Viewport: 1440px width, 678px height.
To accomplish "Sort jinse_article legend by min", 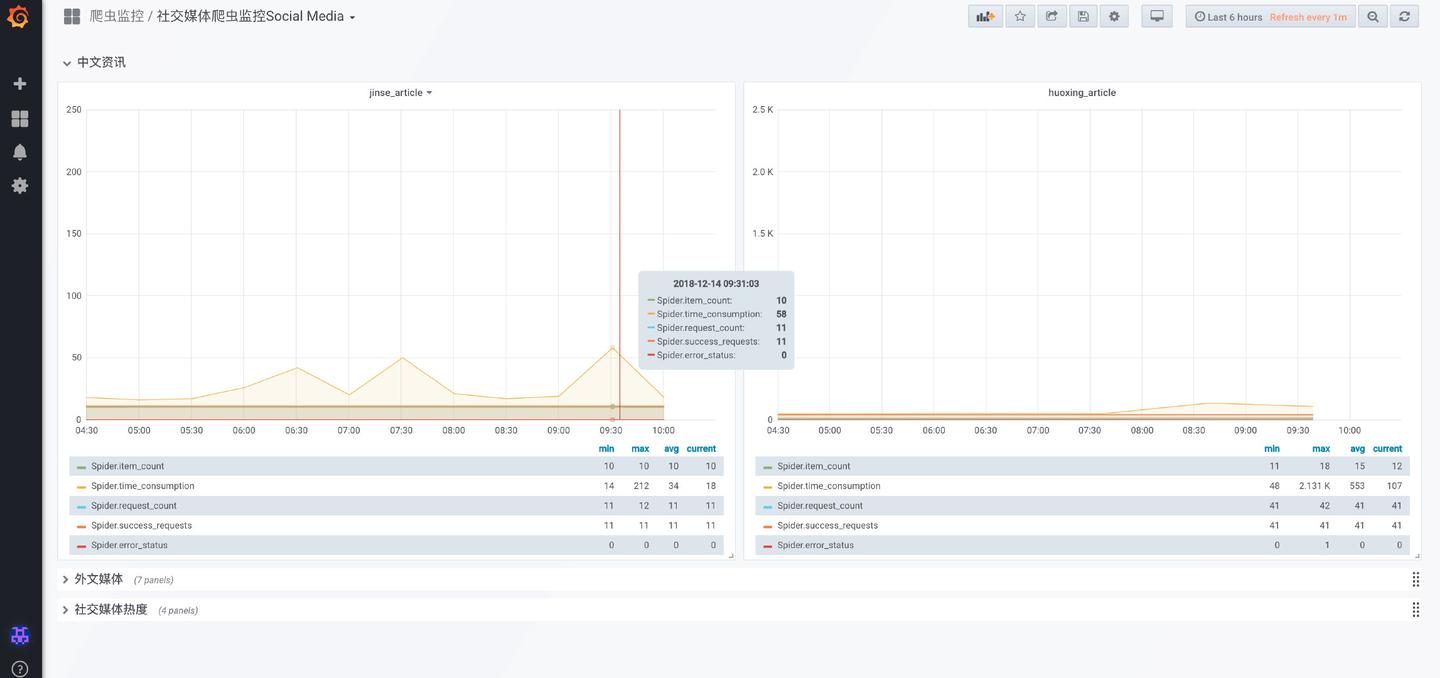I will [606, 449].
